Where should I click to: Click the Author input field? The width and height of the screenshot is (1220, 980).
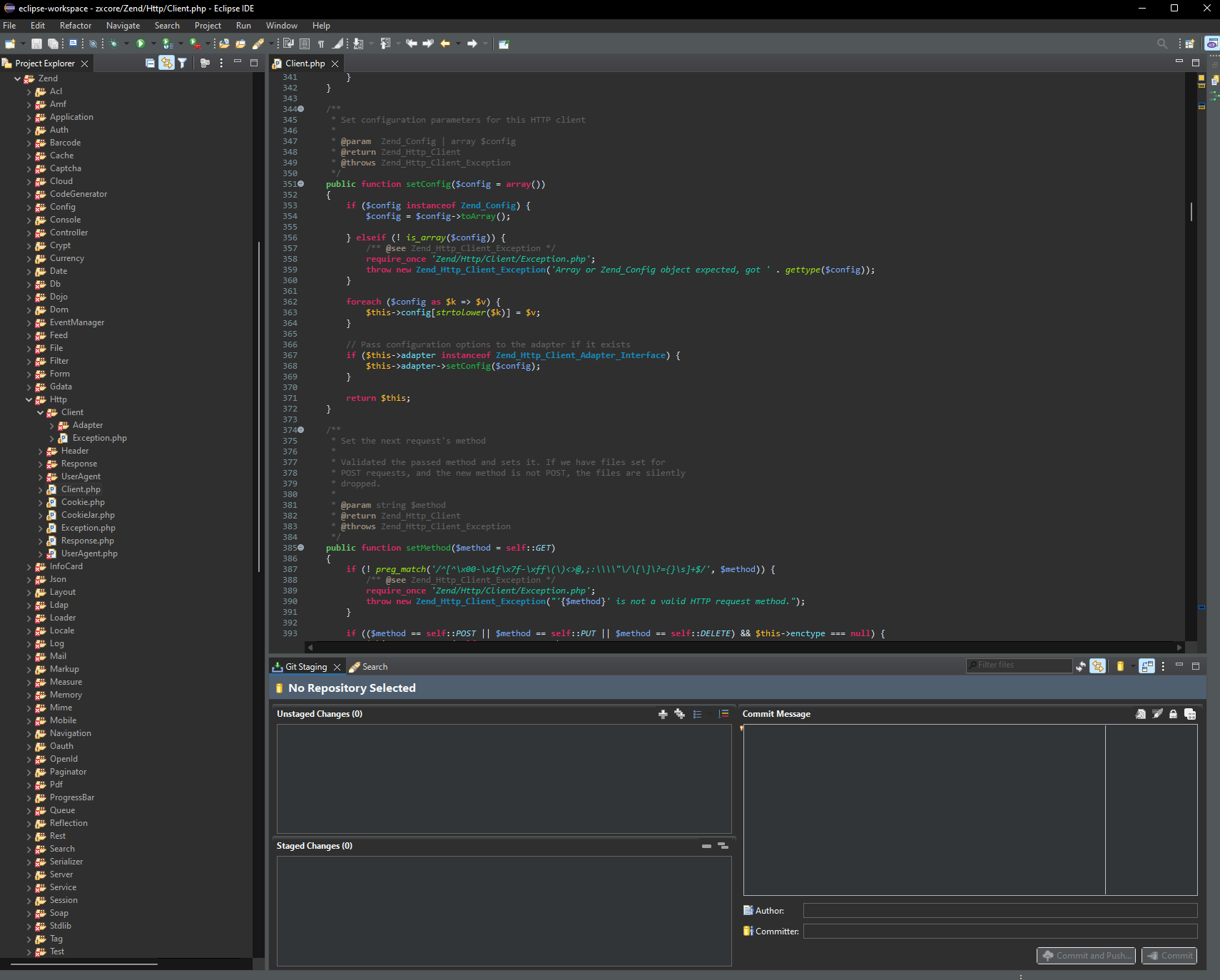tap(1000, 911)
